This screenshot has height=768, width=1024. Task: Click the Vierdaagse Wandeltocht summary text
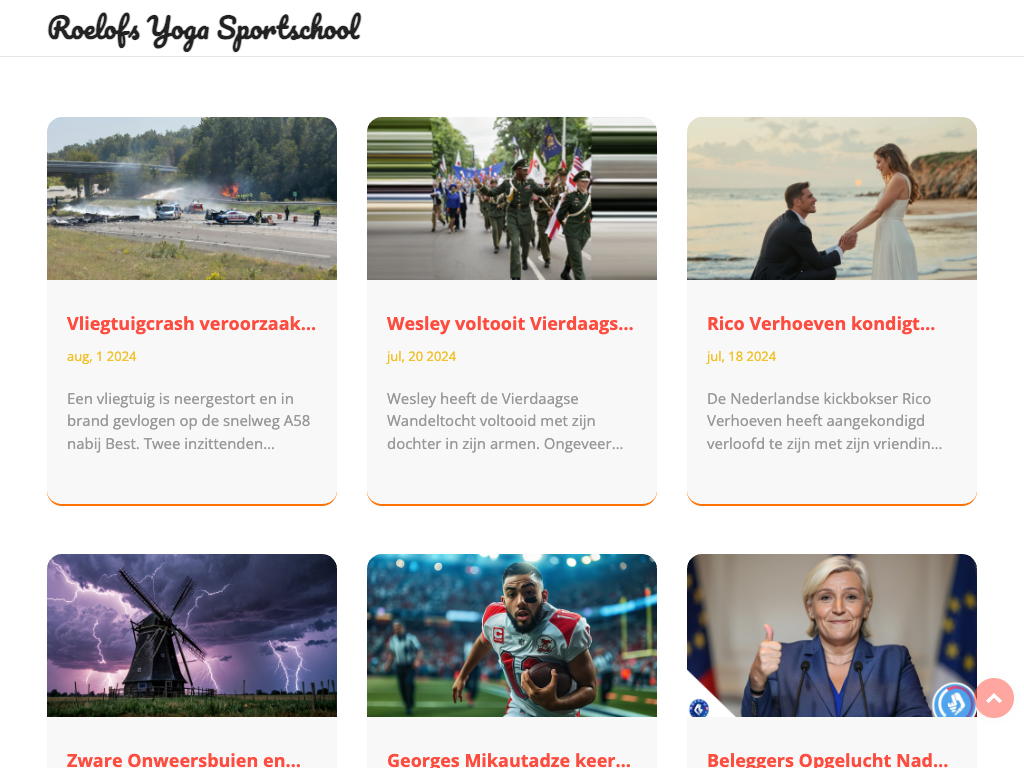pyautogui.click(x=505, y=421)
